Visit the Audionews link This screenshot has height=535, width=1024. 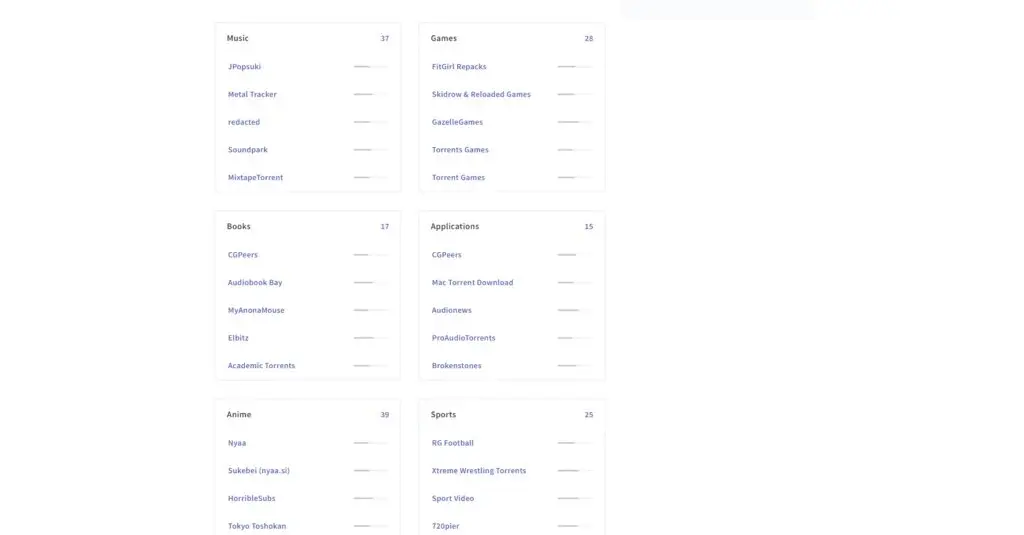[451, 310]
